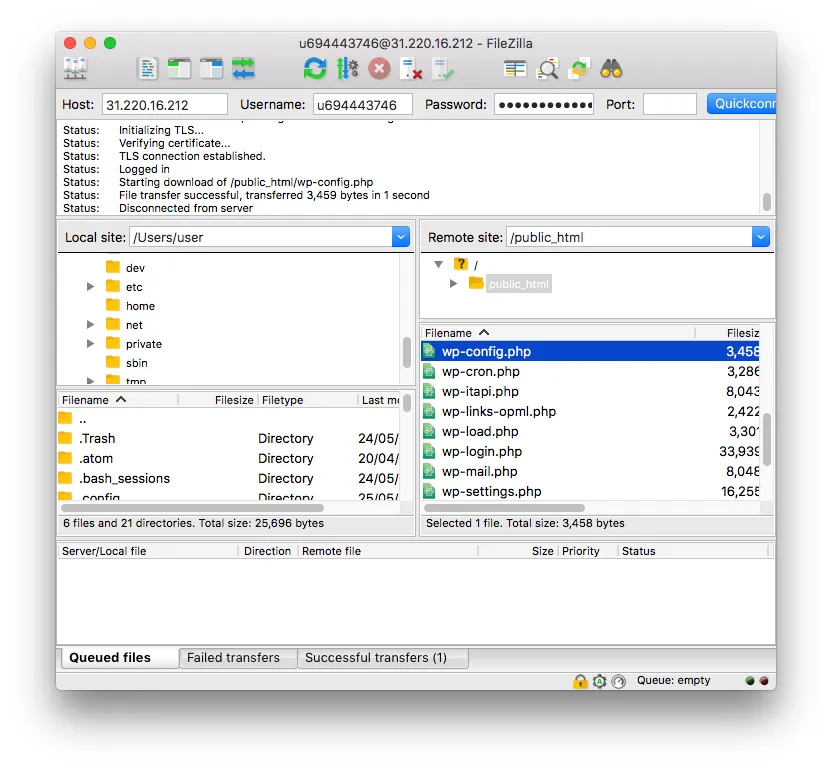Select public_html in the remote tree
This screenshot has height=770, width=832.
click(518, 284)
